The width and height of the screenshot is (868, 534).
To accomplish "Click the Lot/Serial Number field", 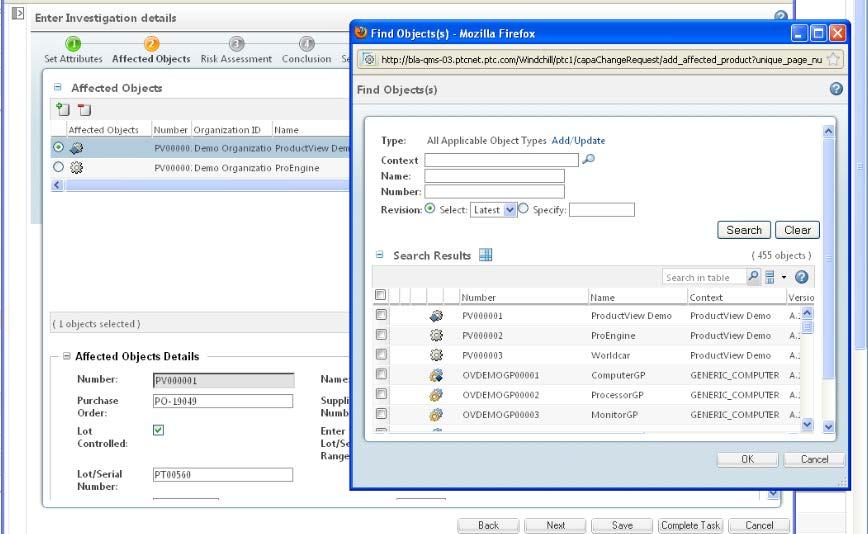I will 223,475.
